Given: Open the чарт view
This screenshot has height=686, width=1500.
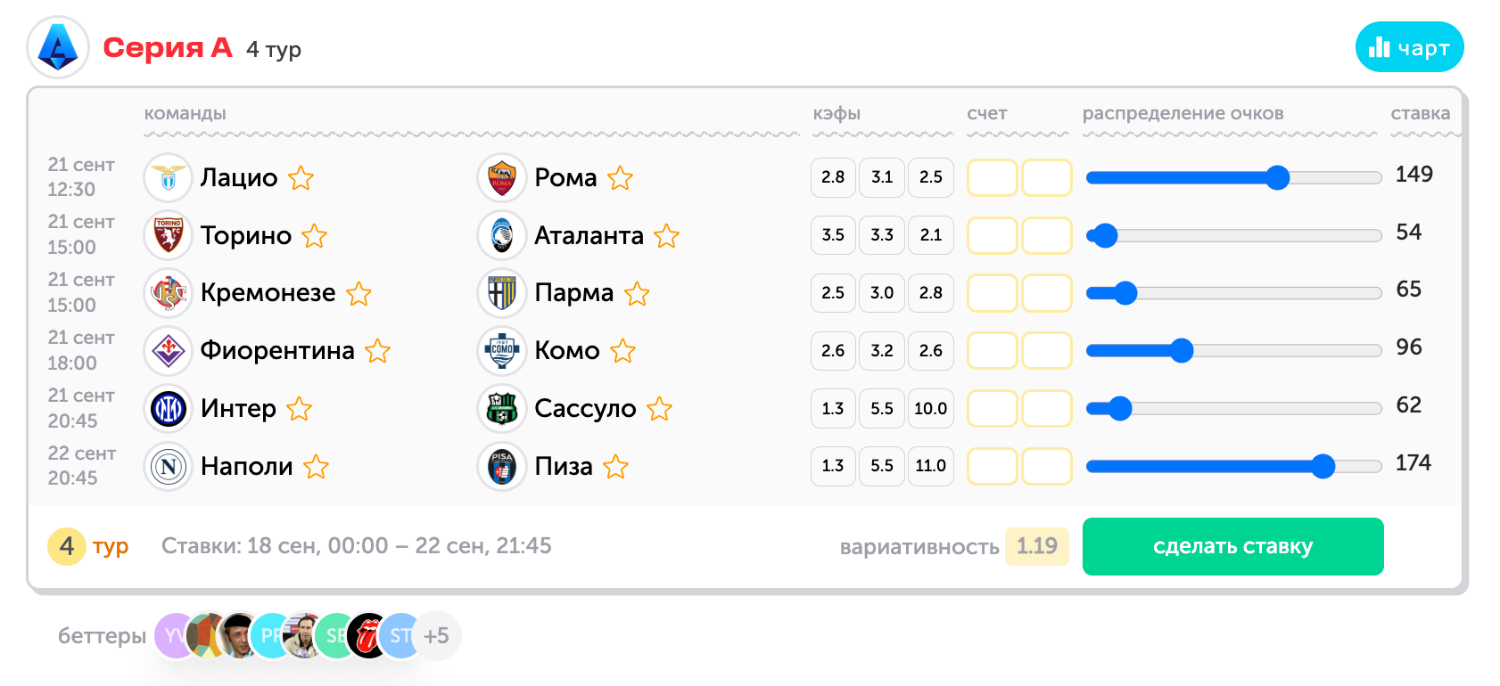Looking at the screenshot, I should click(1409, 48).
